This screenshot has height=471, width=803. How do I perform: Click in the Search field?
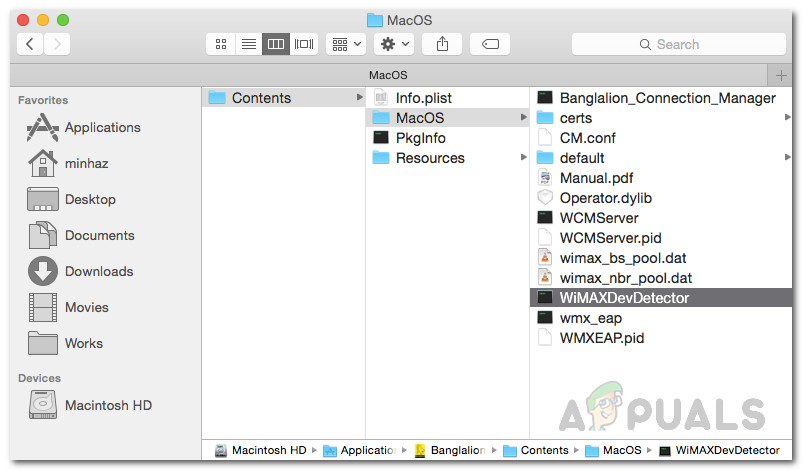(679, 45)
